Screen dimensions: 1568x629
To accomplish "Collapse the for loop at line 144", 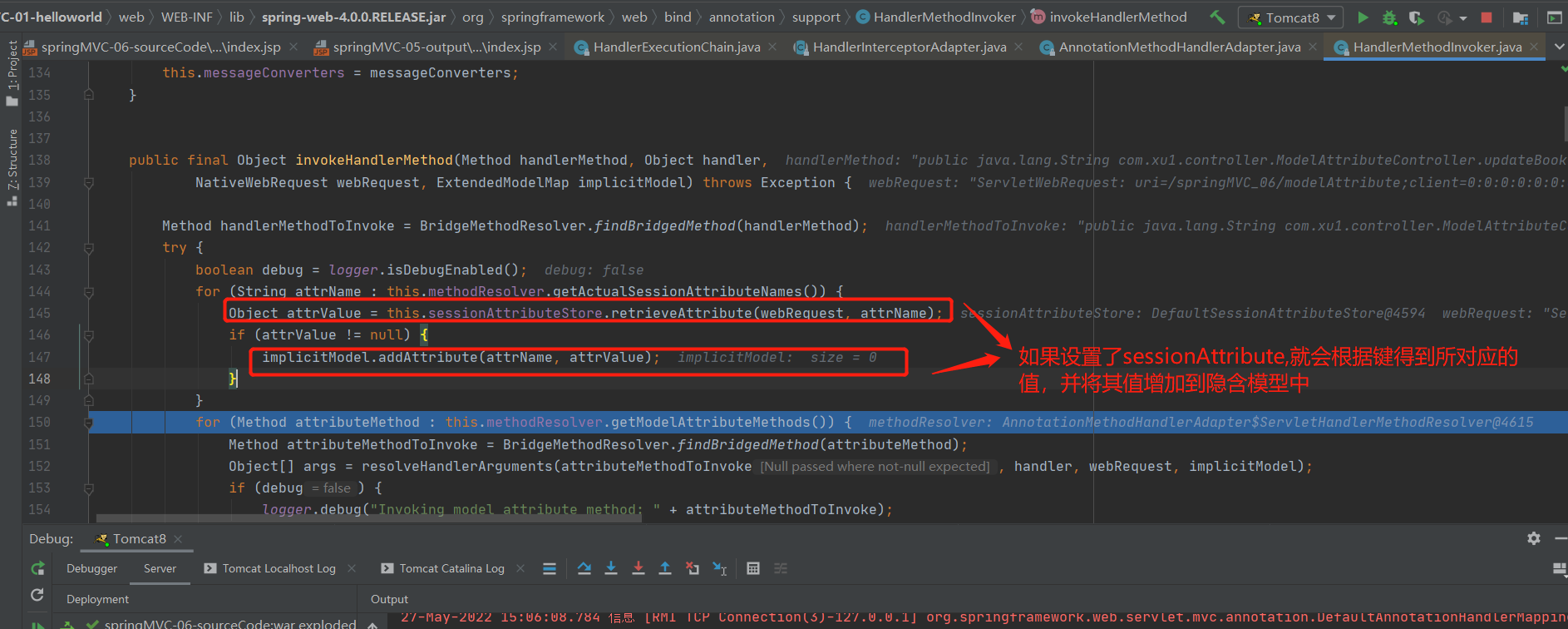I will coord(89,291).
